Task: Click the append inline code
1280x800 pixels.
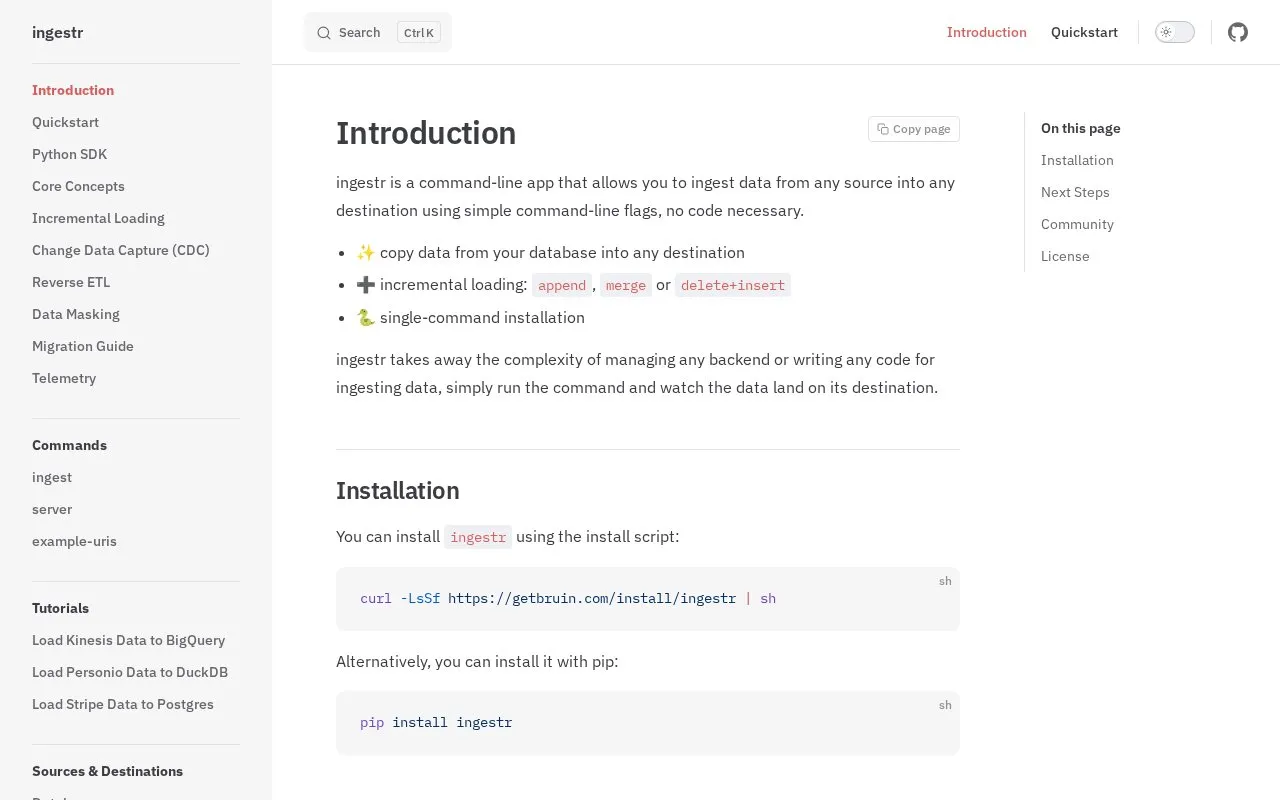Action: (x=562, y=285)
